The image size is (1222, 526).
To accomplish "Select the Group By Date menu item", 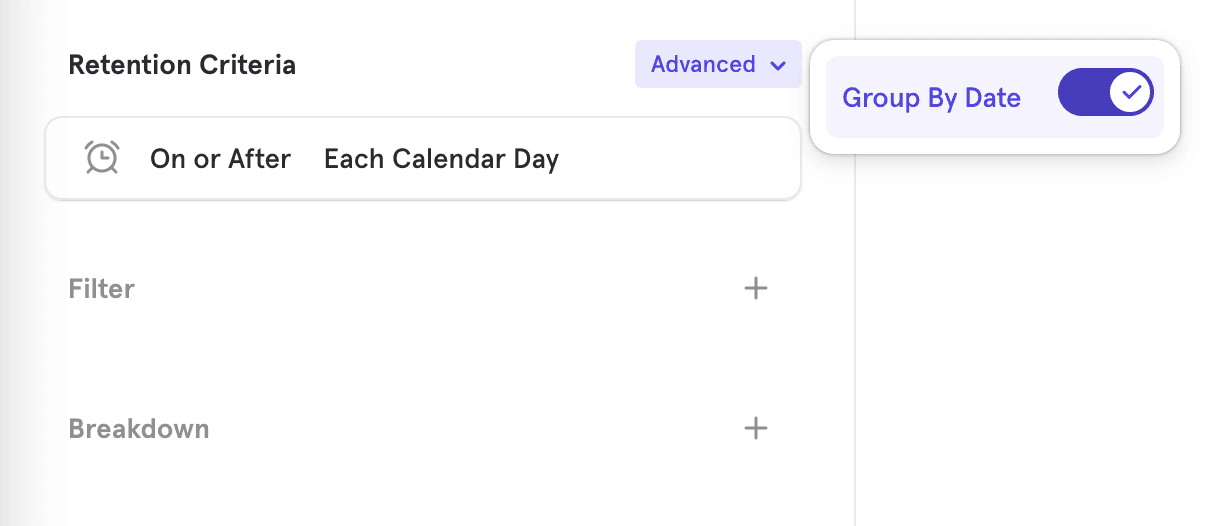I will coord(994,97).
